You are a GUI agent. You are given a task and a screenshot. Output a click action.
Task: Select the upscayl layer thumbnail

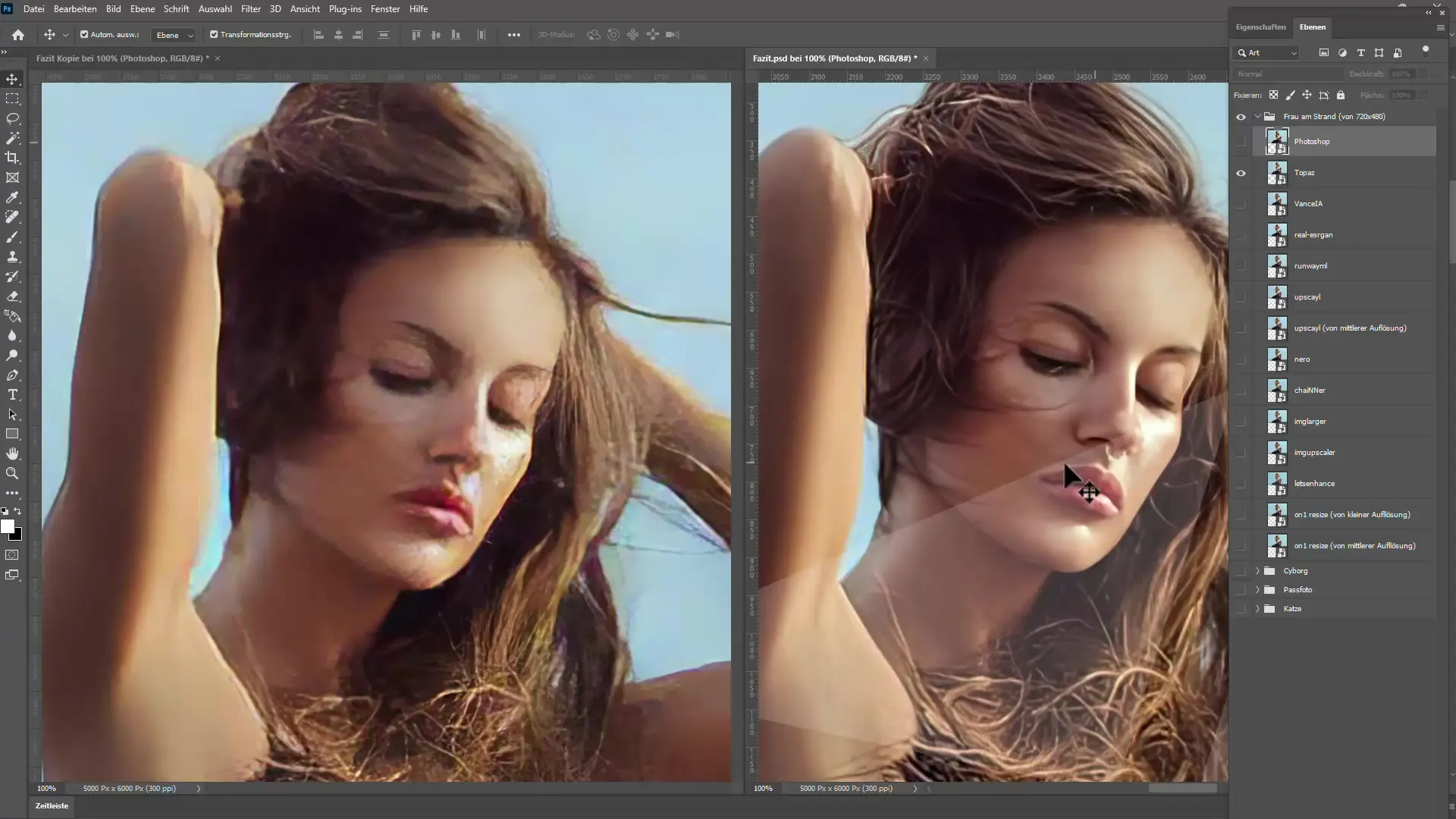1277,297
